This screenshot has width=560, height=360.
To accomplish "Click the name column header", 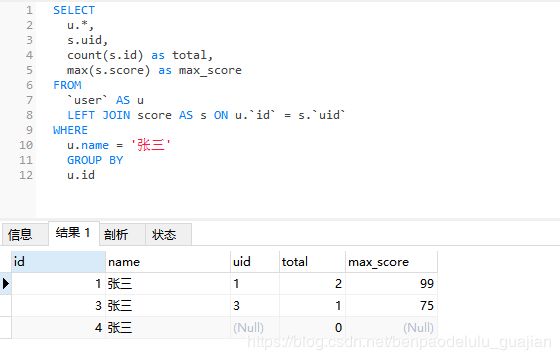I will 168,262.
